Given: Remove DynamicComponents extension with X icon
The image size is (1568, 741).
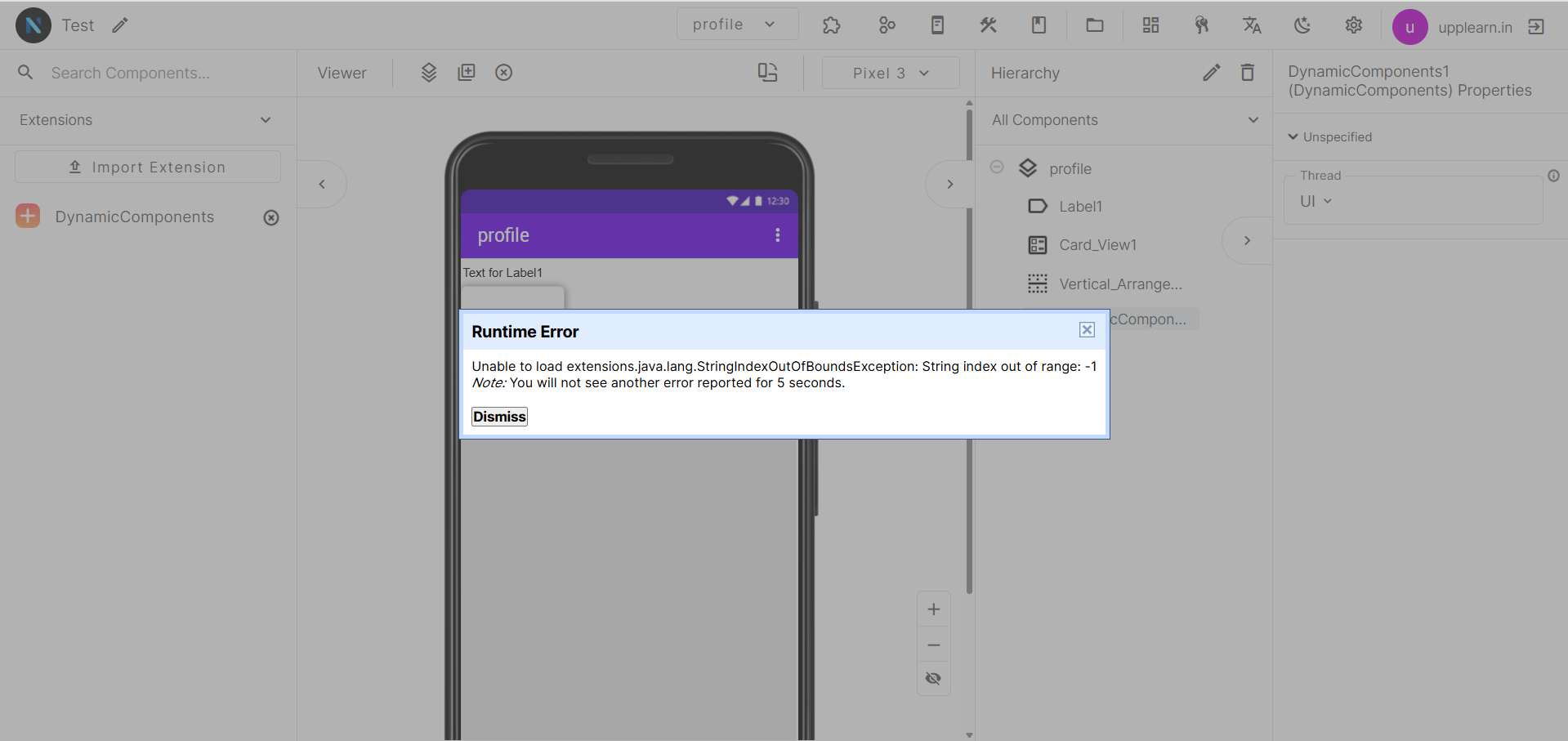Looking at the screenshot, I should click(x=271, y=217).
